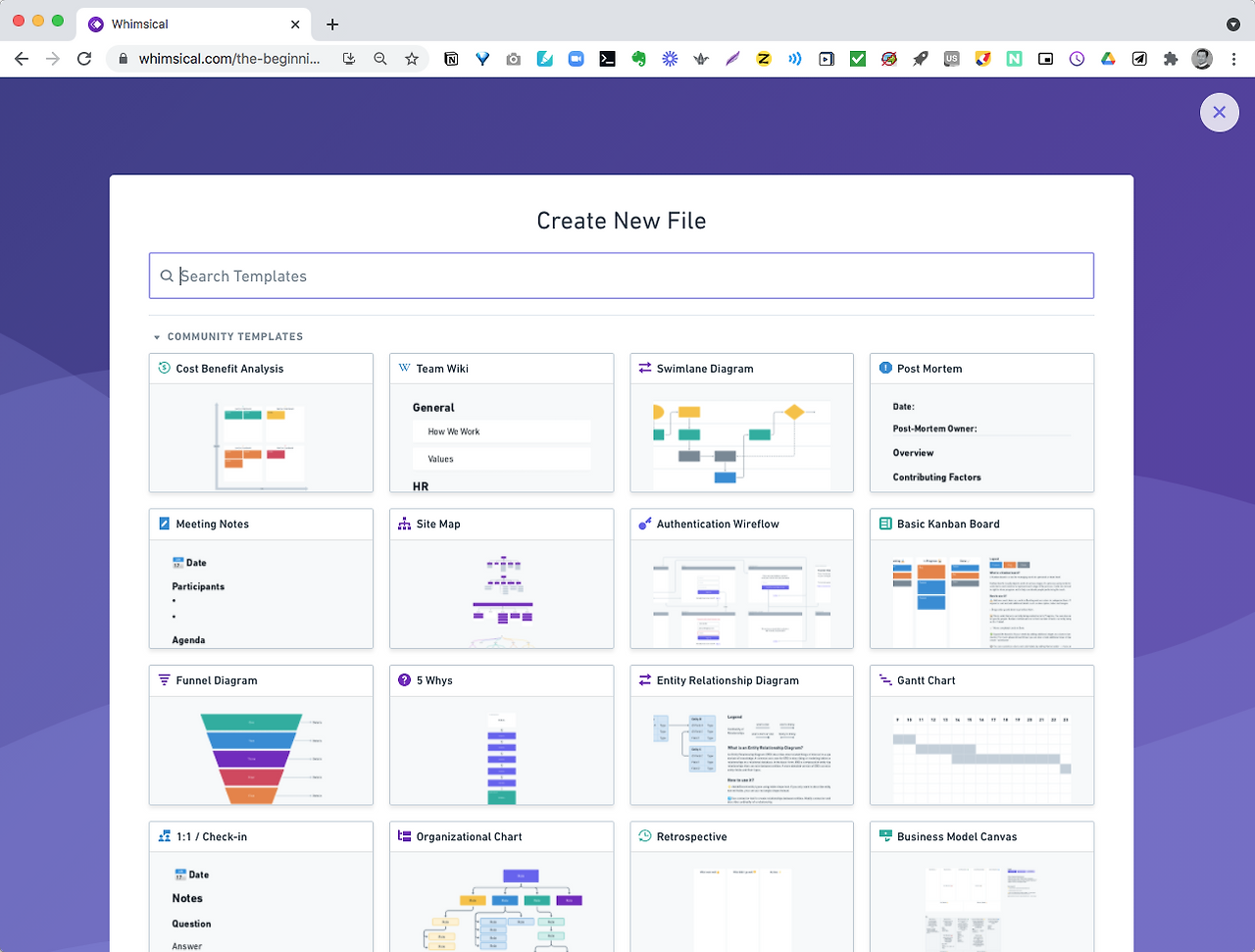Open the Team Wiki template preview
This screenshot has width=1255, height=952.
pyautogui.click(x=501, y=437)
